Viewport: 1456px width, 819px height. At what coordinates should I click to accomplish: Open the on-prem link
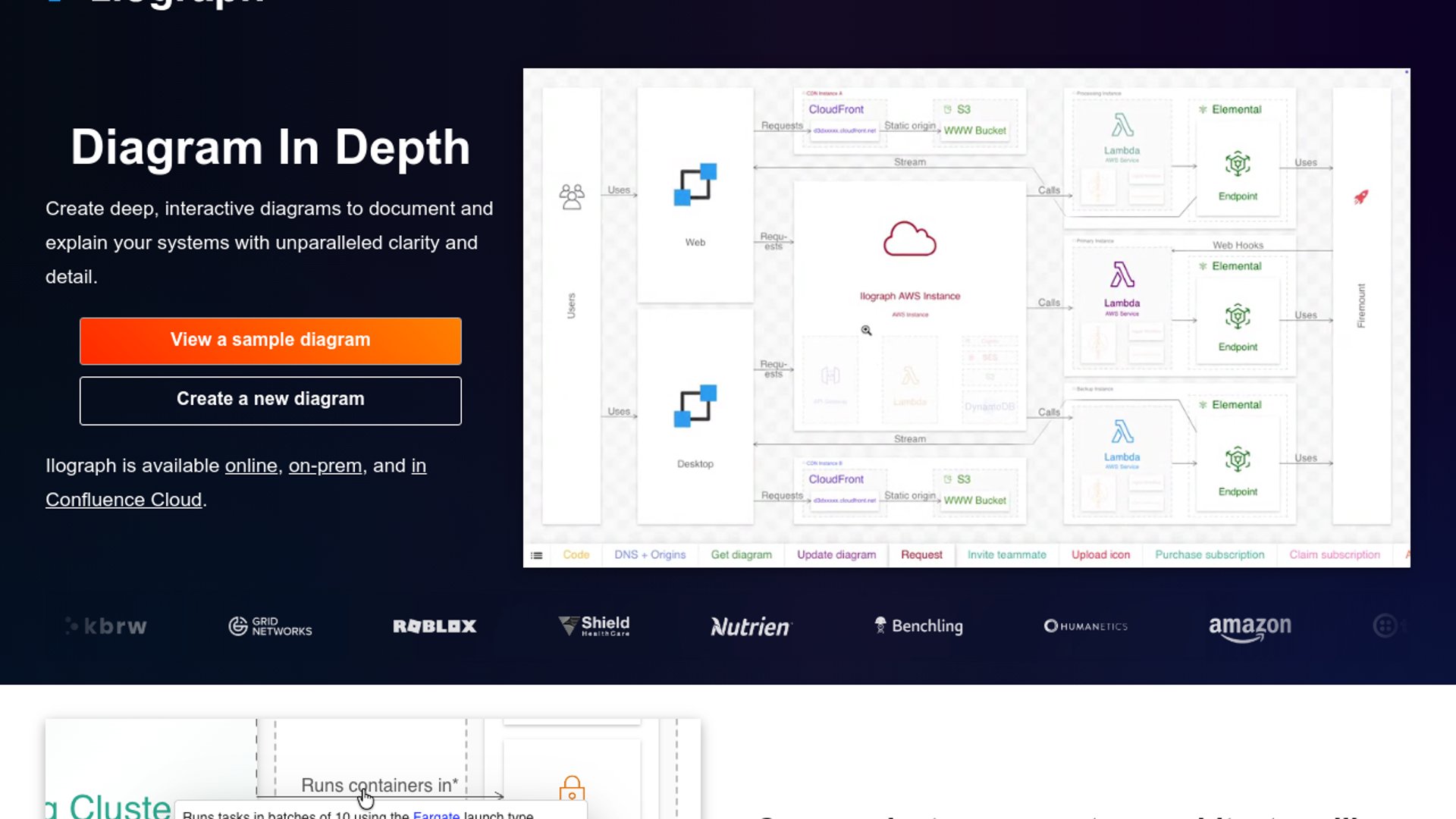pos(325,466)
